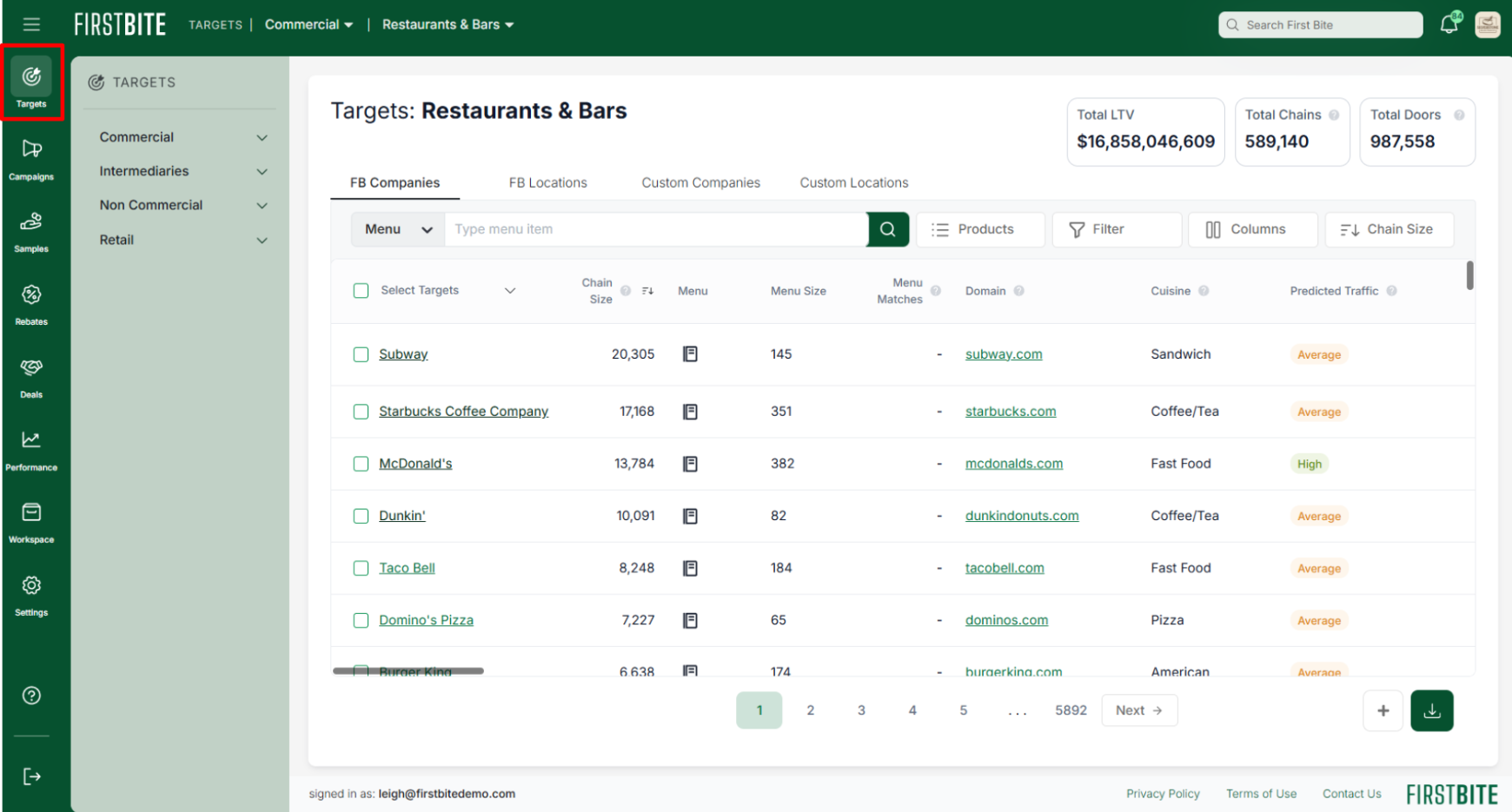1512x812 pixels.
Task: Open the Privacy Policy link
Action: (x=1163, y=794)
